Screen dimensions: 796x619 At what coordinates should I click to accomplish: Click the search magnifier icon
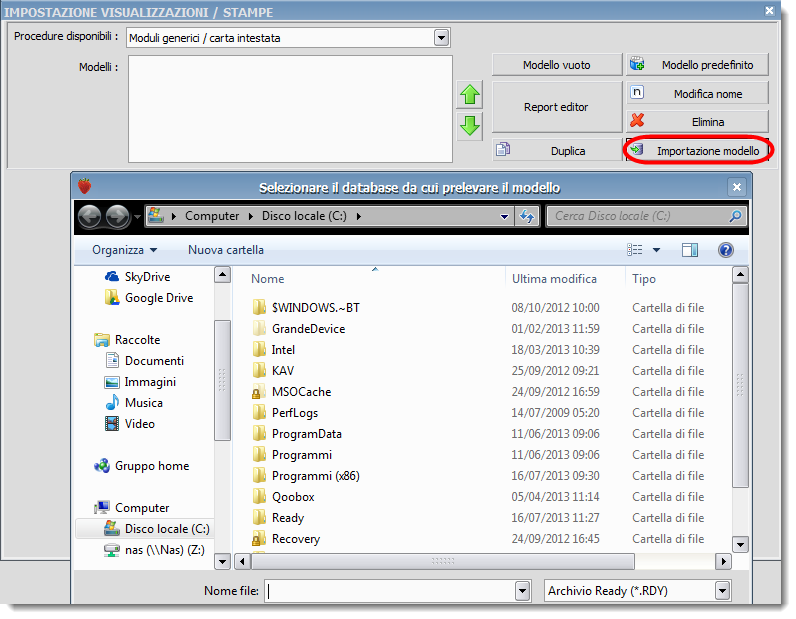tap(735, 216)
